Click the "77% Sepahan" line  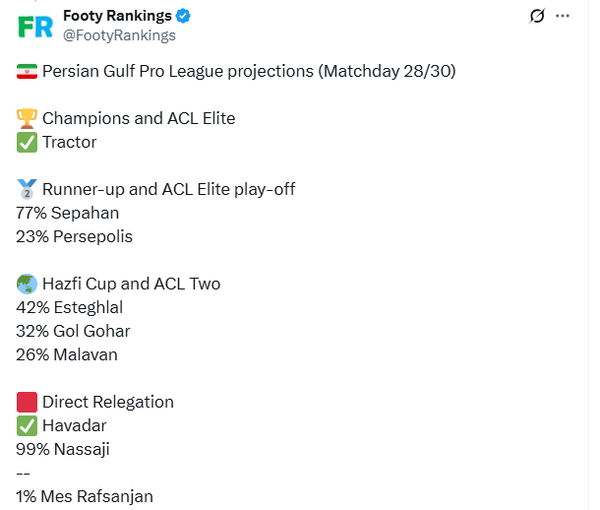[68, 213]
